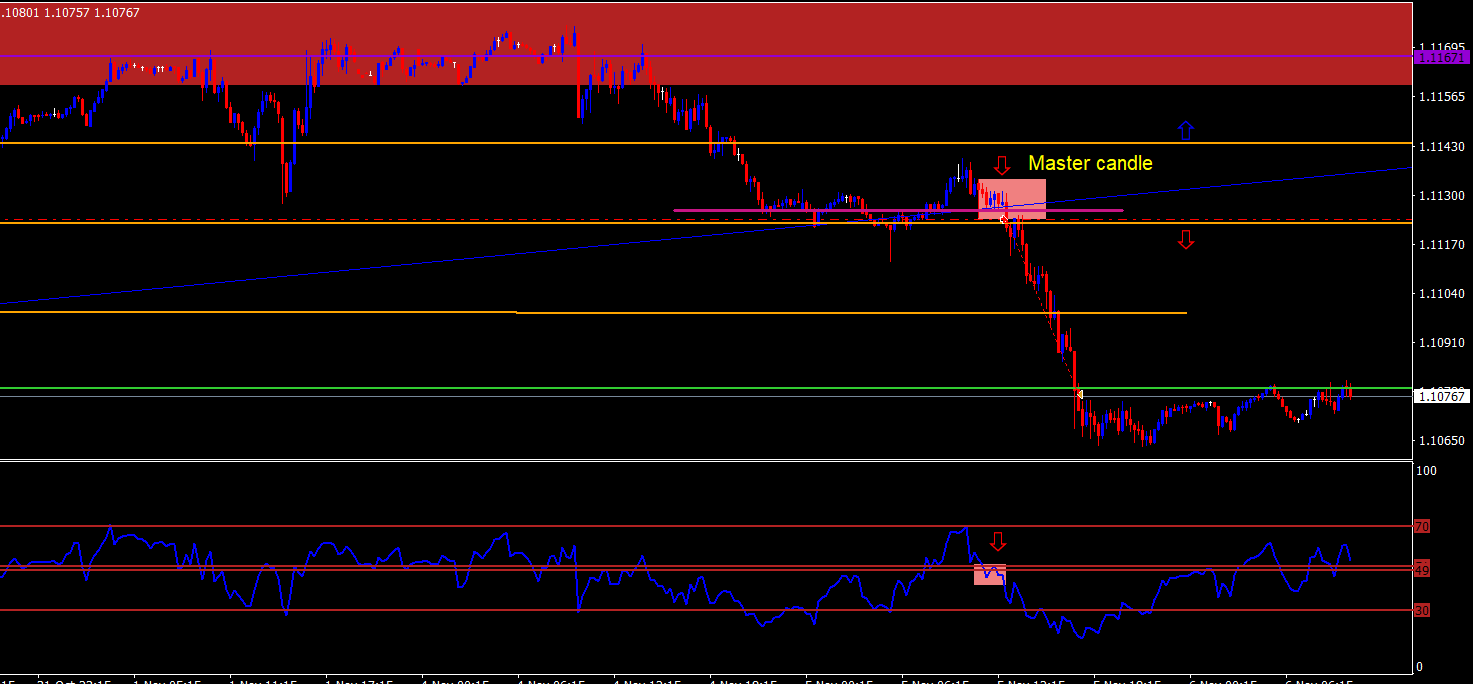Click the RSI level 30 label

[1422, 610]
